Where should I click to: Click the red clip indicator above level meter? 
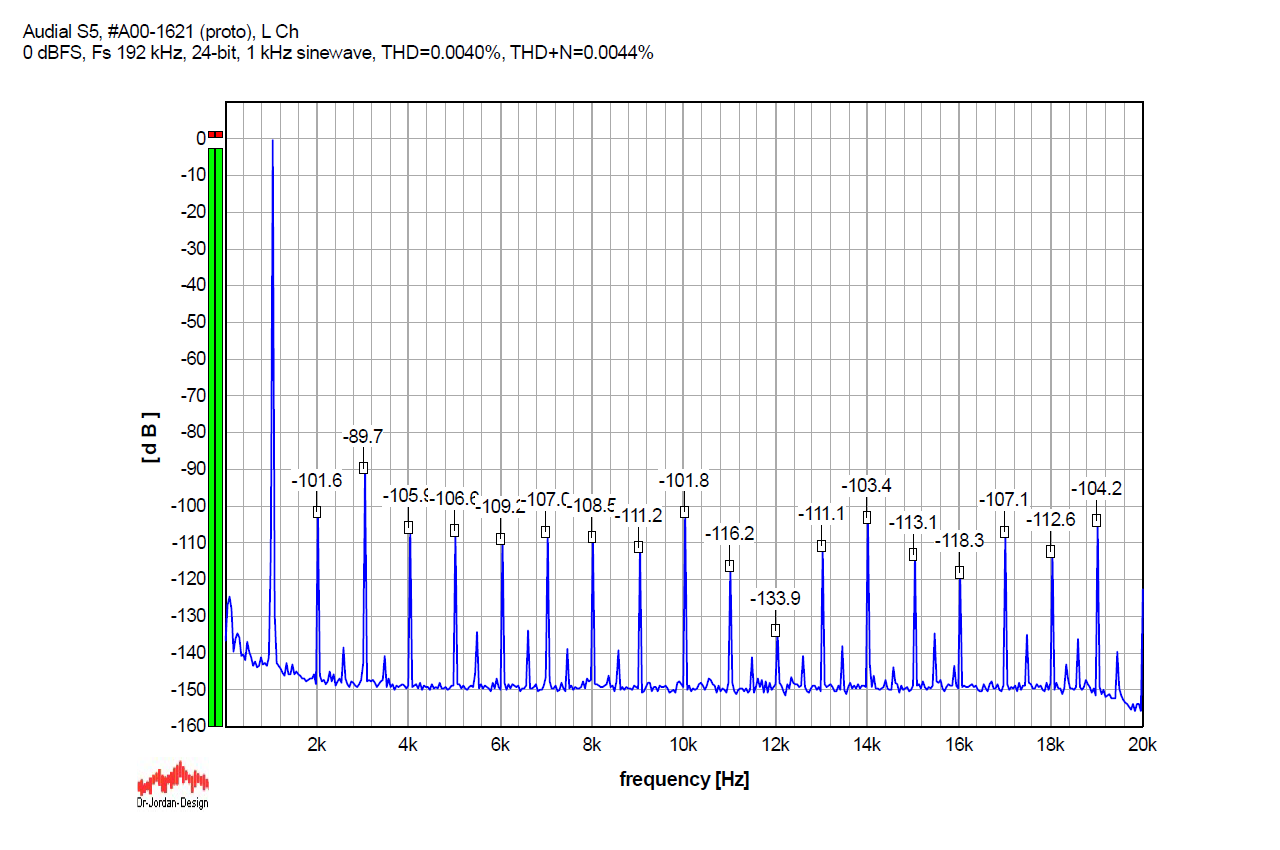pos(216,135)
